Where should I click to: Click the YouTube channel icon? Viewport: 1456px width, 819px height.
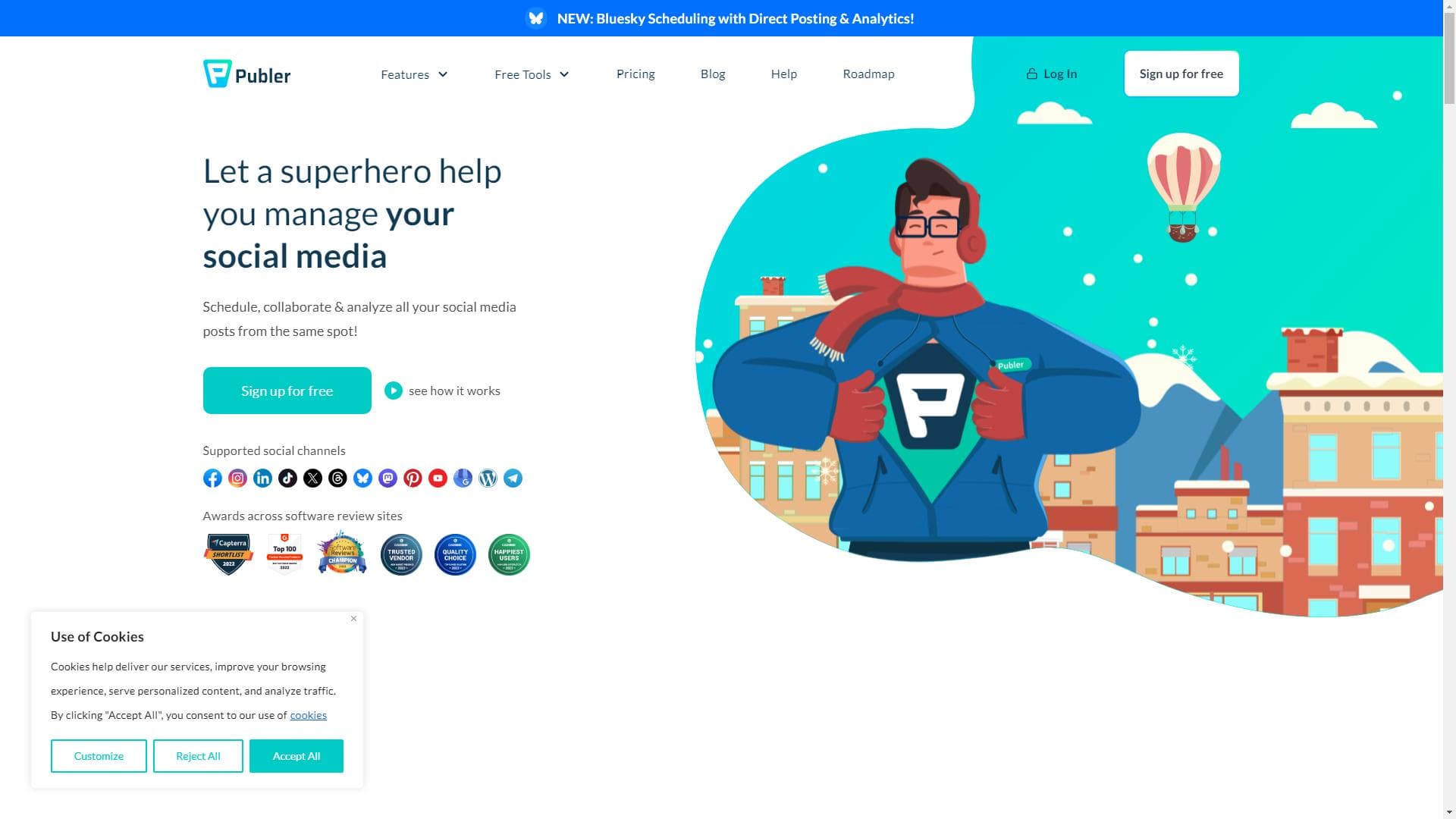[x=438, y=478]
